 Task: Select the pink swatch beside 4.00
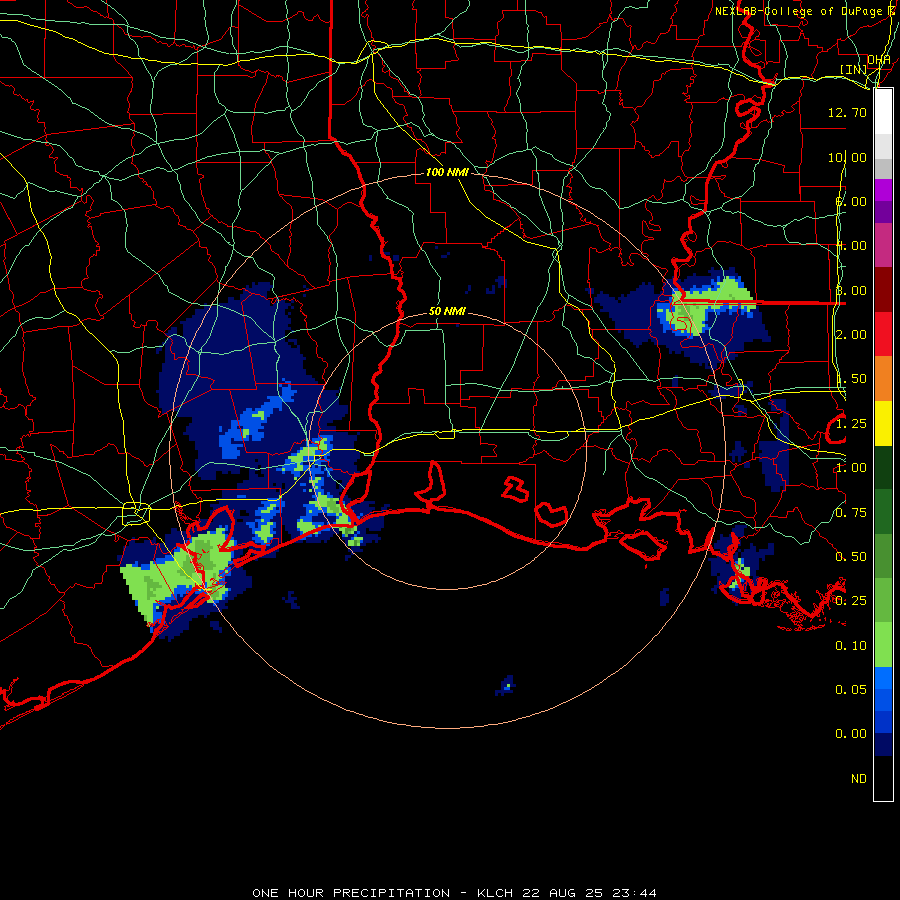point(883,245)
